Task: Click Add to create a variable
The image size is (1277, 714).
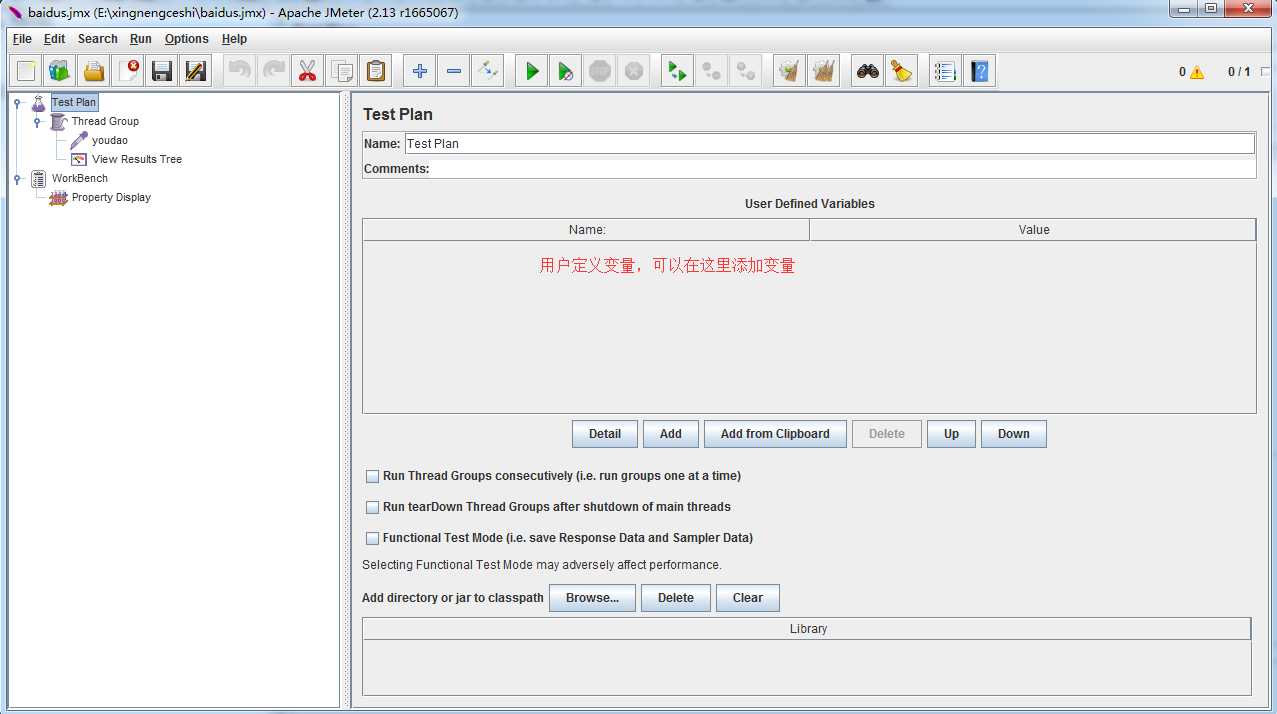Action: pos(671,434)
